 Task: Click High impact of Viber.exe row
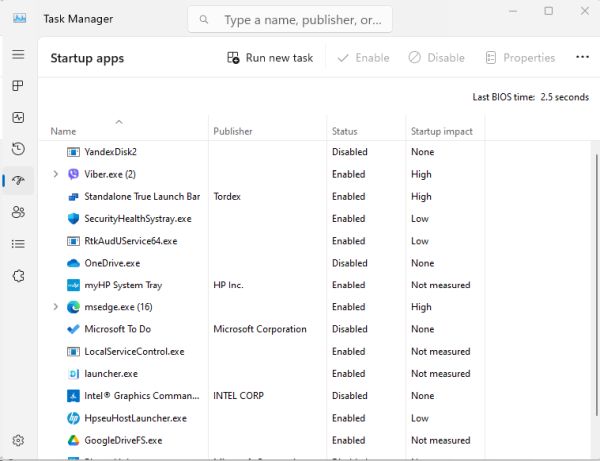coord(421,174)
